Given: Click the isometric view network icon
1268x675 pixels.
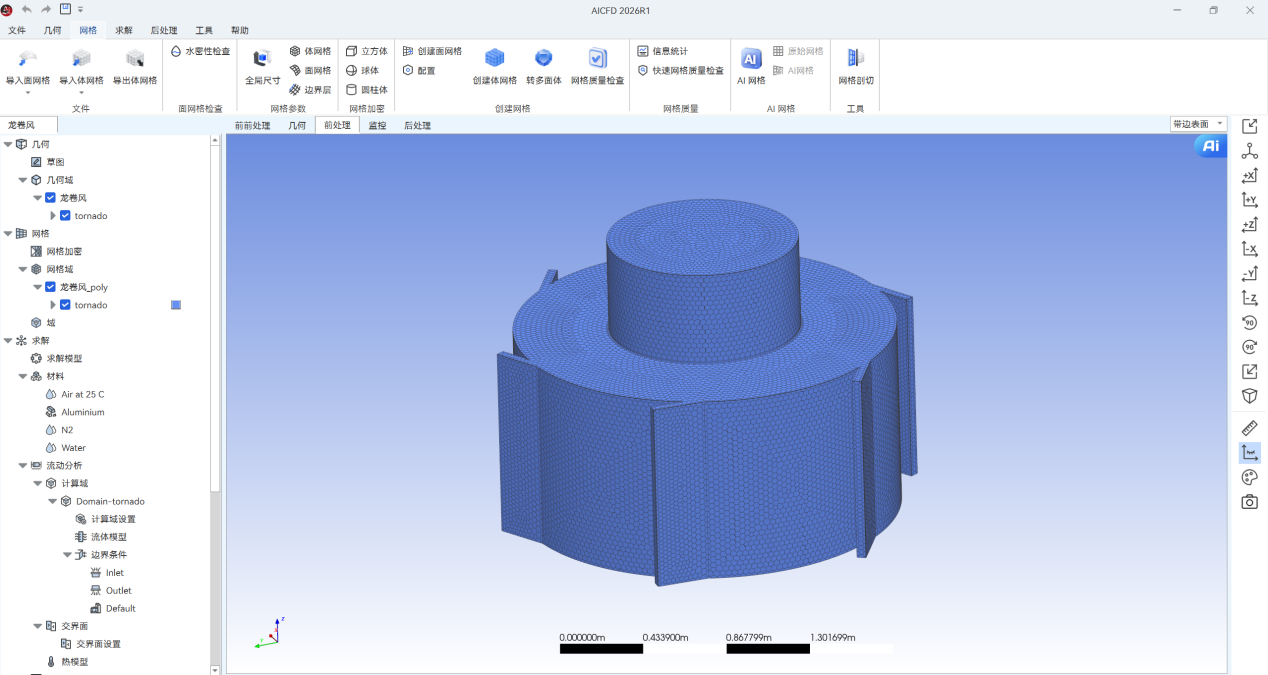Looking at the screenshot, I should click(1249, 151).
